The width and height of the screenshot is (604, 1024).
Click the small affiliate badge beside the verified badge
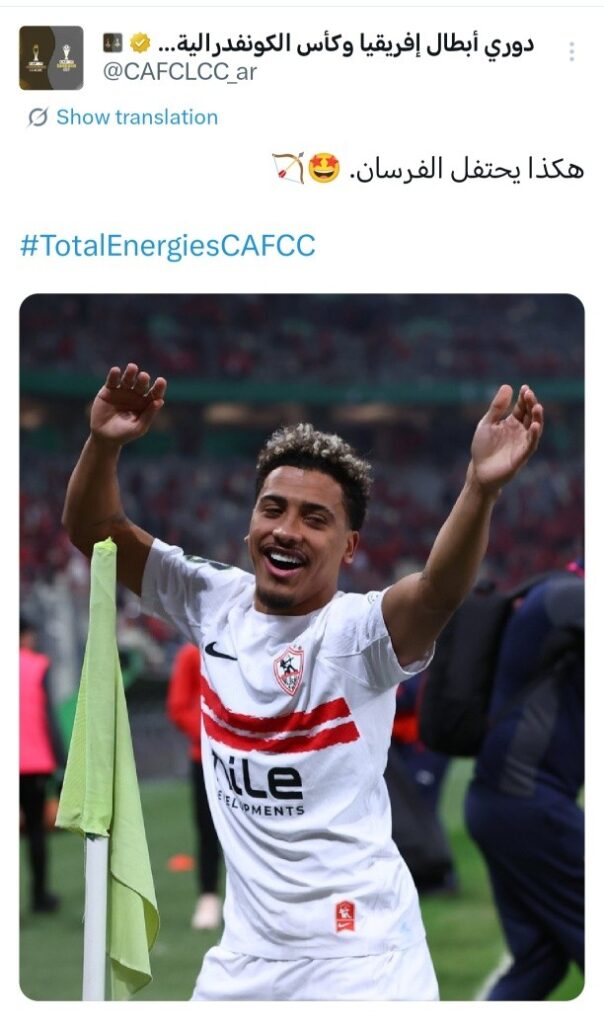(x=112, y=43)
